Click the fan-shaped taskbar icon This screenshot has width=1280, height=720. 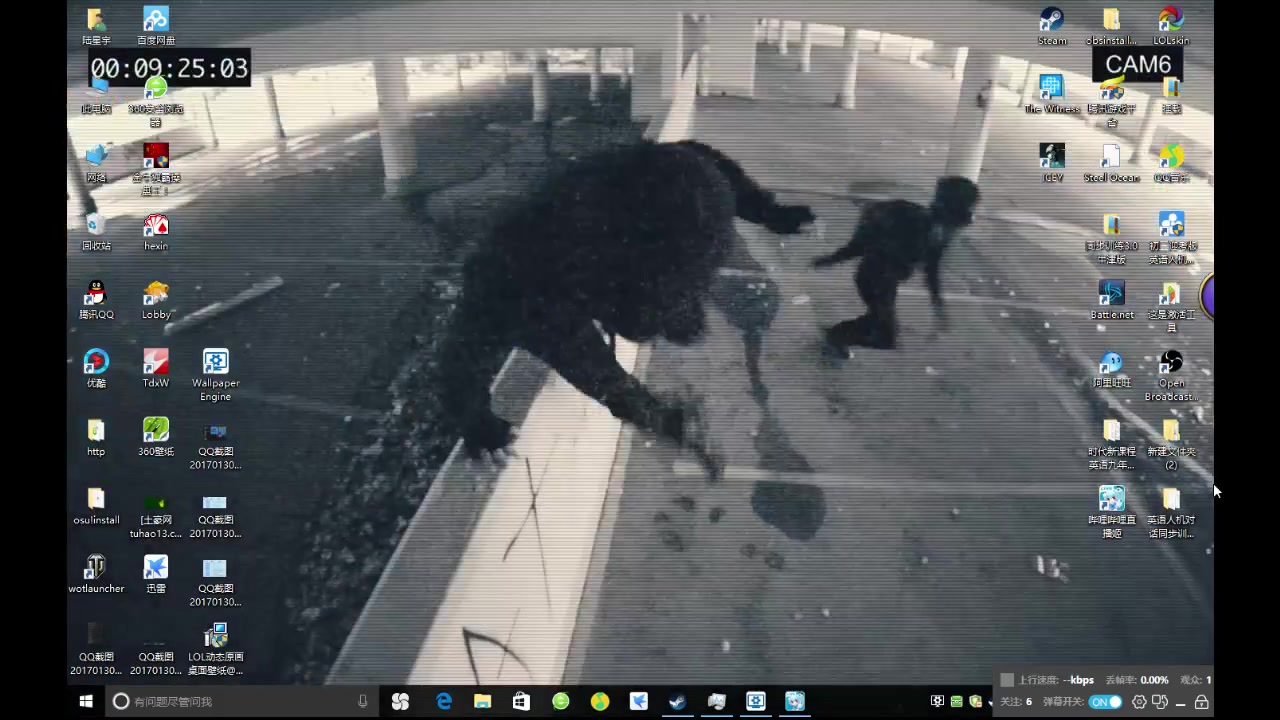[400, 702]
